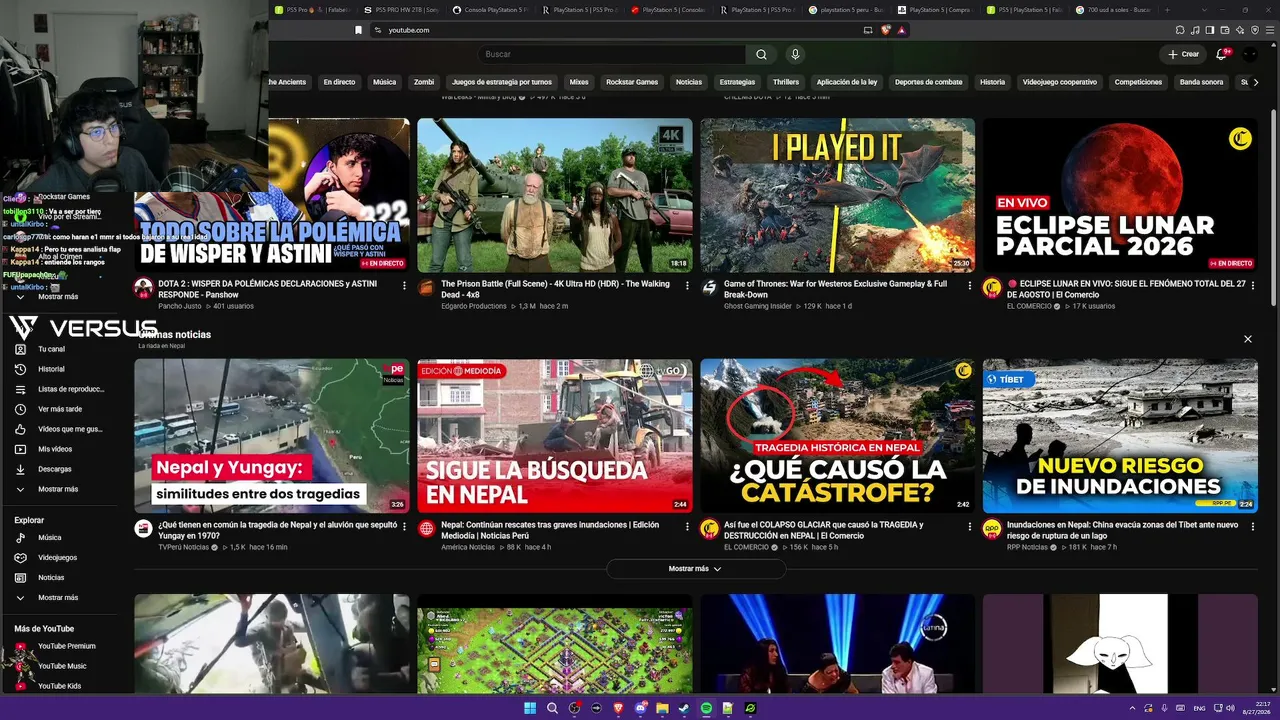This screenshot has width=1280, height=720.
Task: Expand Mostrar más below Descargas
Action: 48,489
